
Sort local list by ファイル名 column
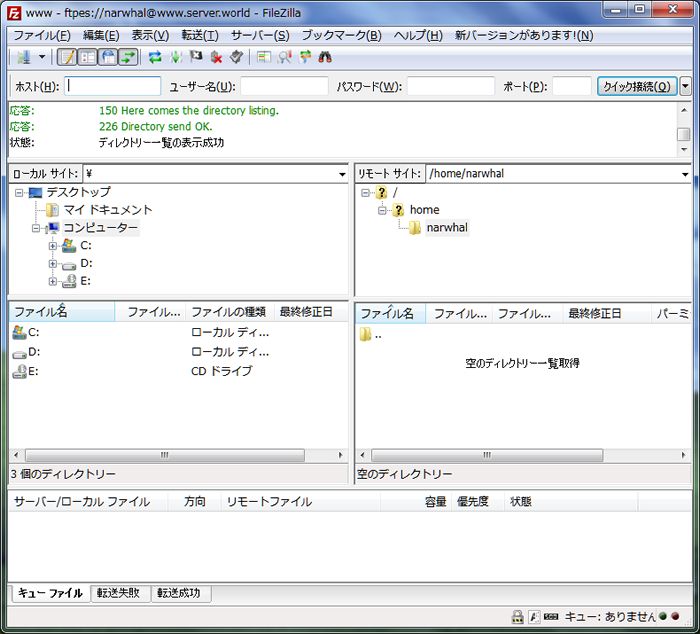(x=62, y=312)
